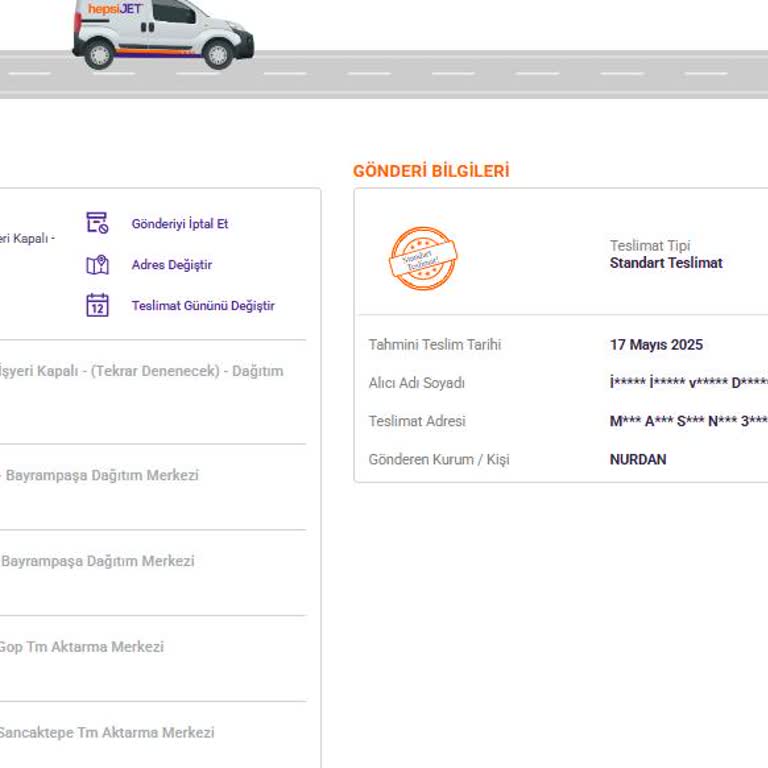Click the Standart Teslimat stamp badge
768x768 pixels.
tap(423, 258)
